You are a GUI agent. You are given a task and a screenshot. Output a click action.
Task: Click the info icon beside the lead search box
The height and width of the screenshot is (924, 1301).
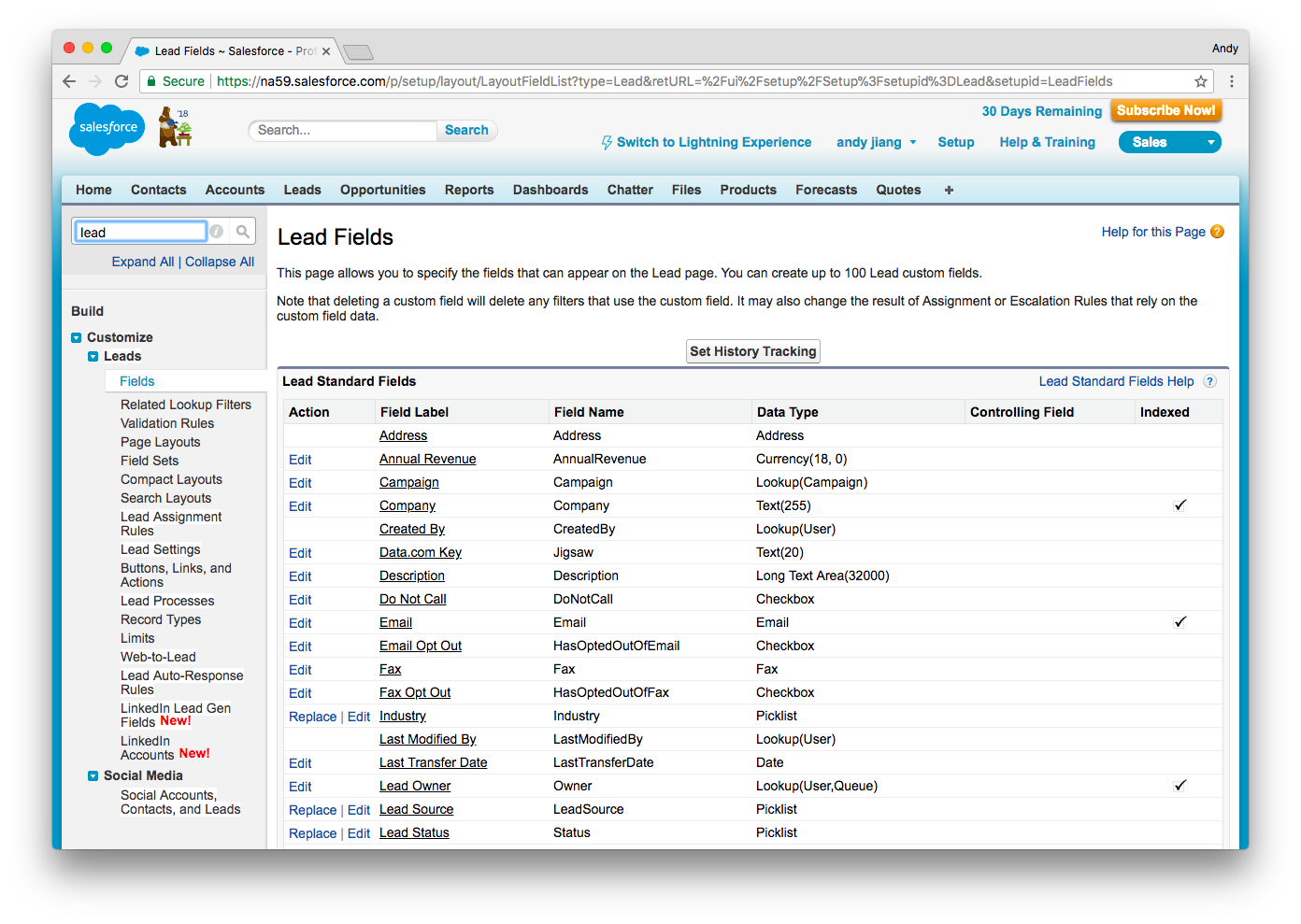click(217, 232)
